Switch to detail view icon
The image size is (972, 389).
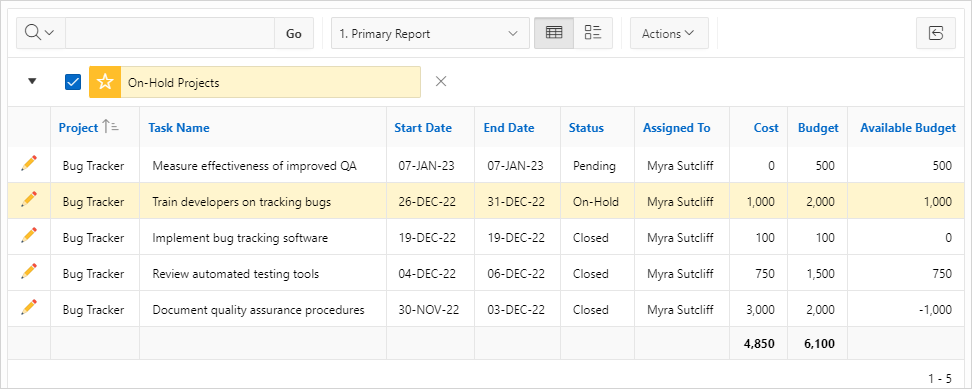point(593,33)
